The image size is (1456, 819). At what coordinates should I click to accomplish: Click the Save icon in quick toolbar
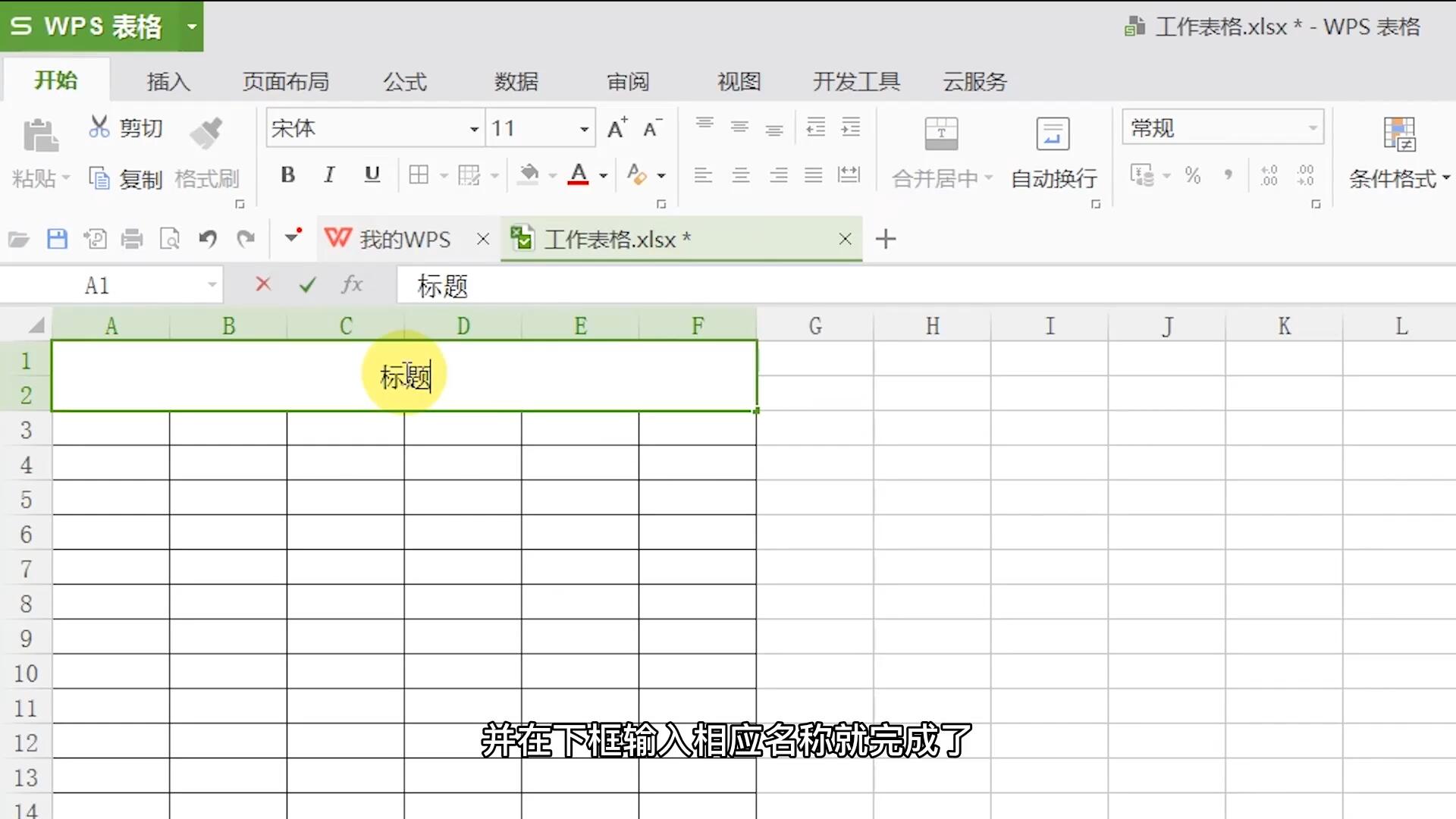(x=57, y=240)
